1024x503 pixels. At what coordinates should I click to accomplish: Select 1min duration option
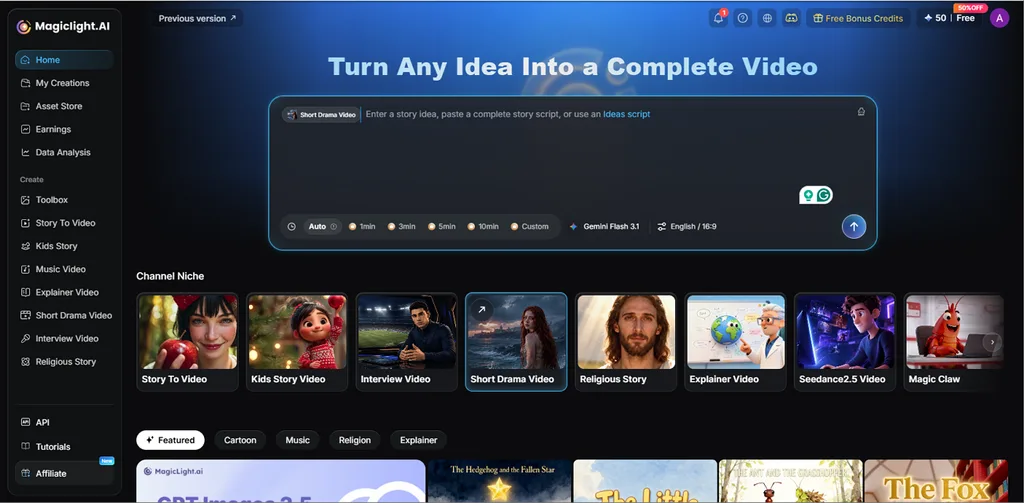click(x=362, y=227)
